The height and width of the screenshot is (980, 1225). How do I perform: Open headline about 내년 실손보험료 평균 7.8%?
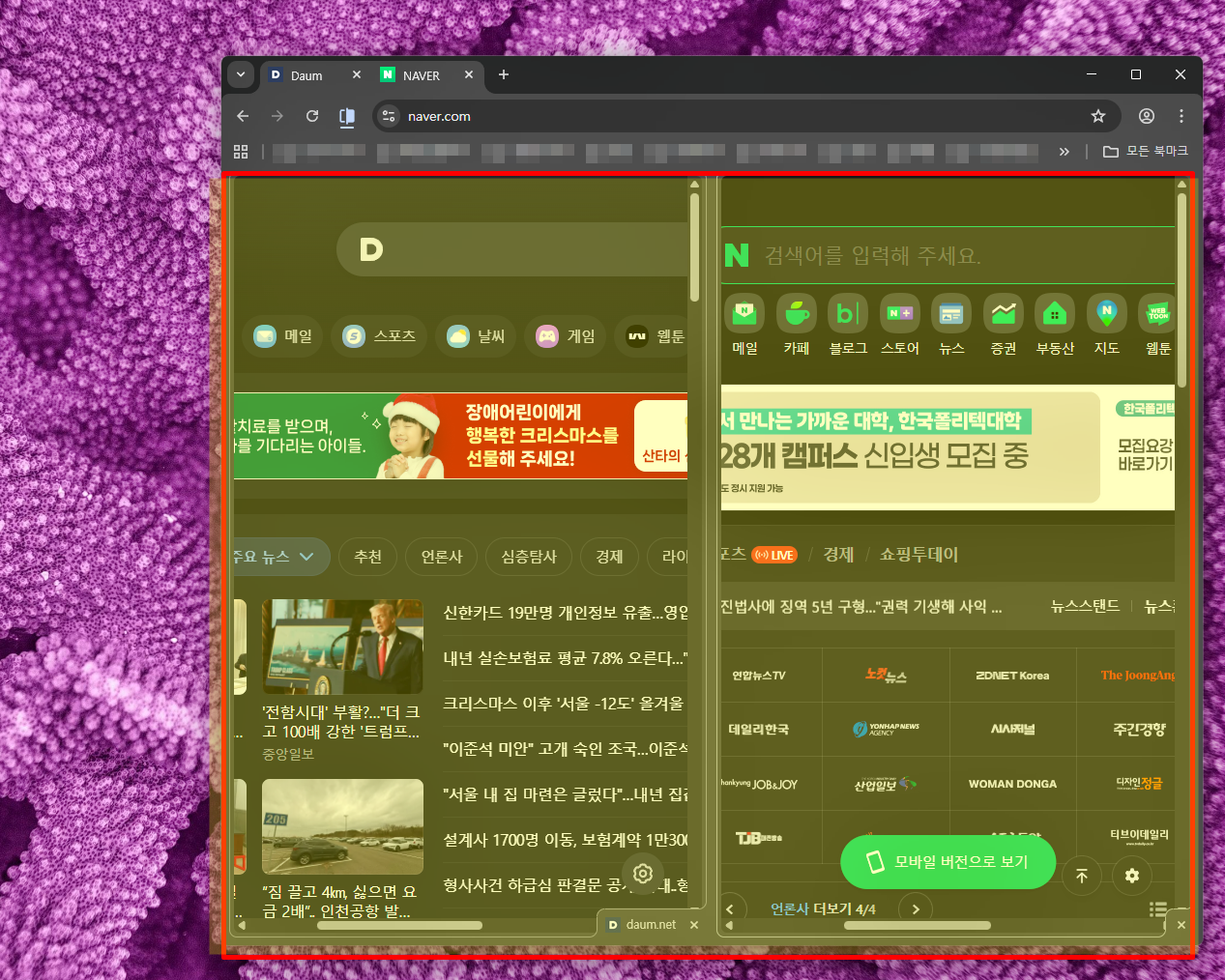coord(566,657)
